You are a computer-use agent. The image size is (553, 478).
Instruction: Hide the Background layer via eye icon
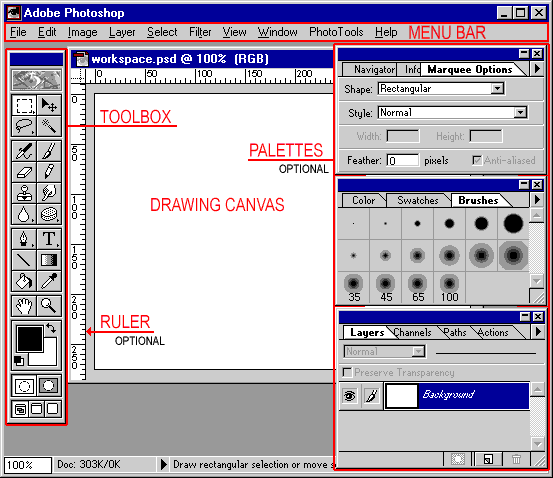(350, 396)
